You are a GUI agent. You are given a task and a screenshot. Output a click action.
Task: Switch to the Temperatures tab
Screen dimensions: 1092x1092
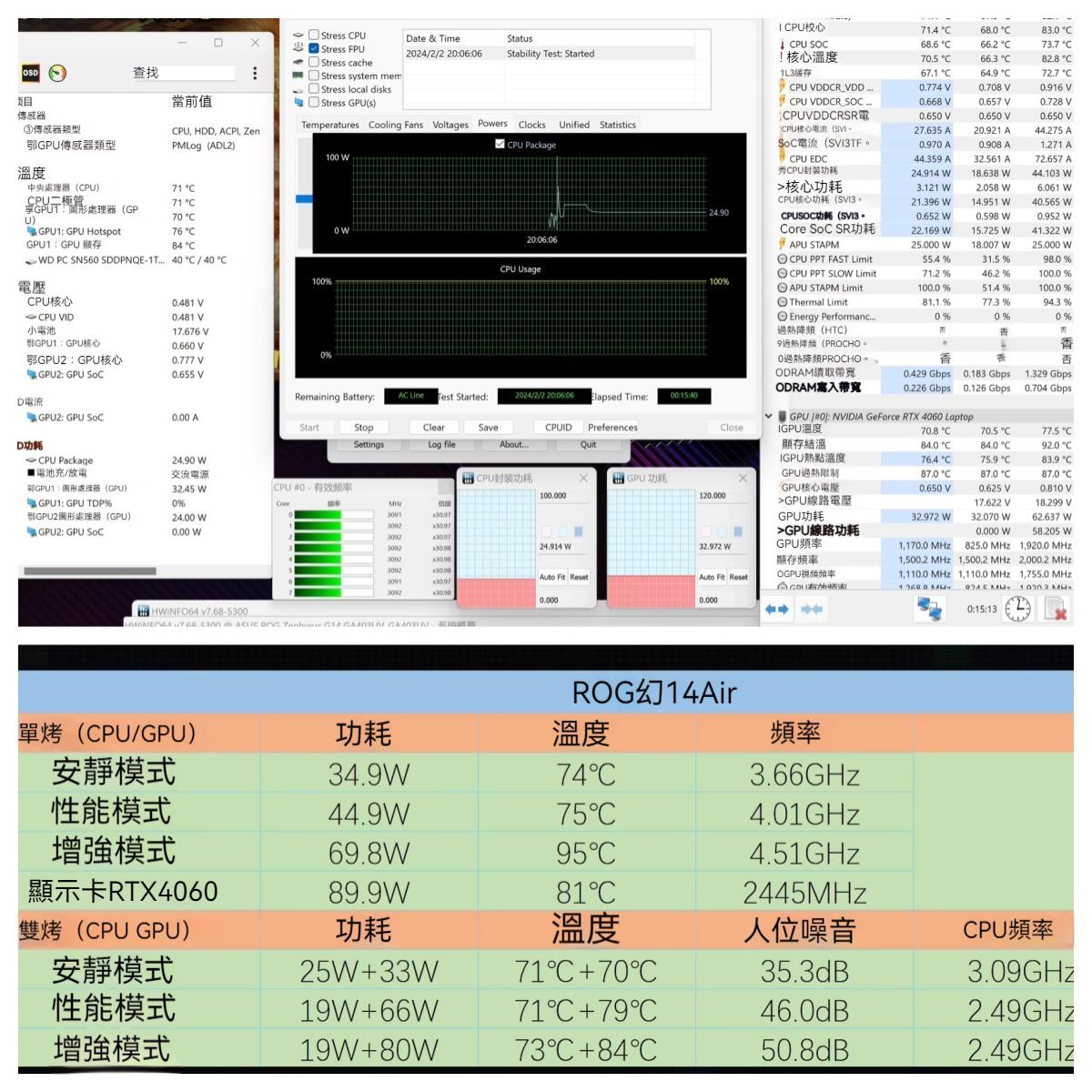pos(329,125)
